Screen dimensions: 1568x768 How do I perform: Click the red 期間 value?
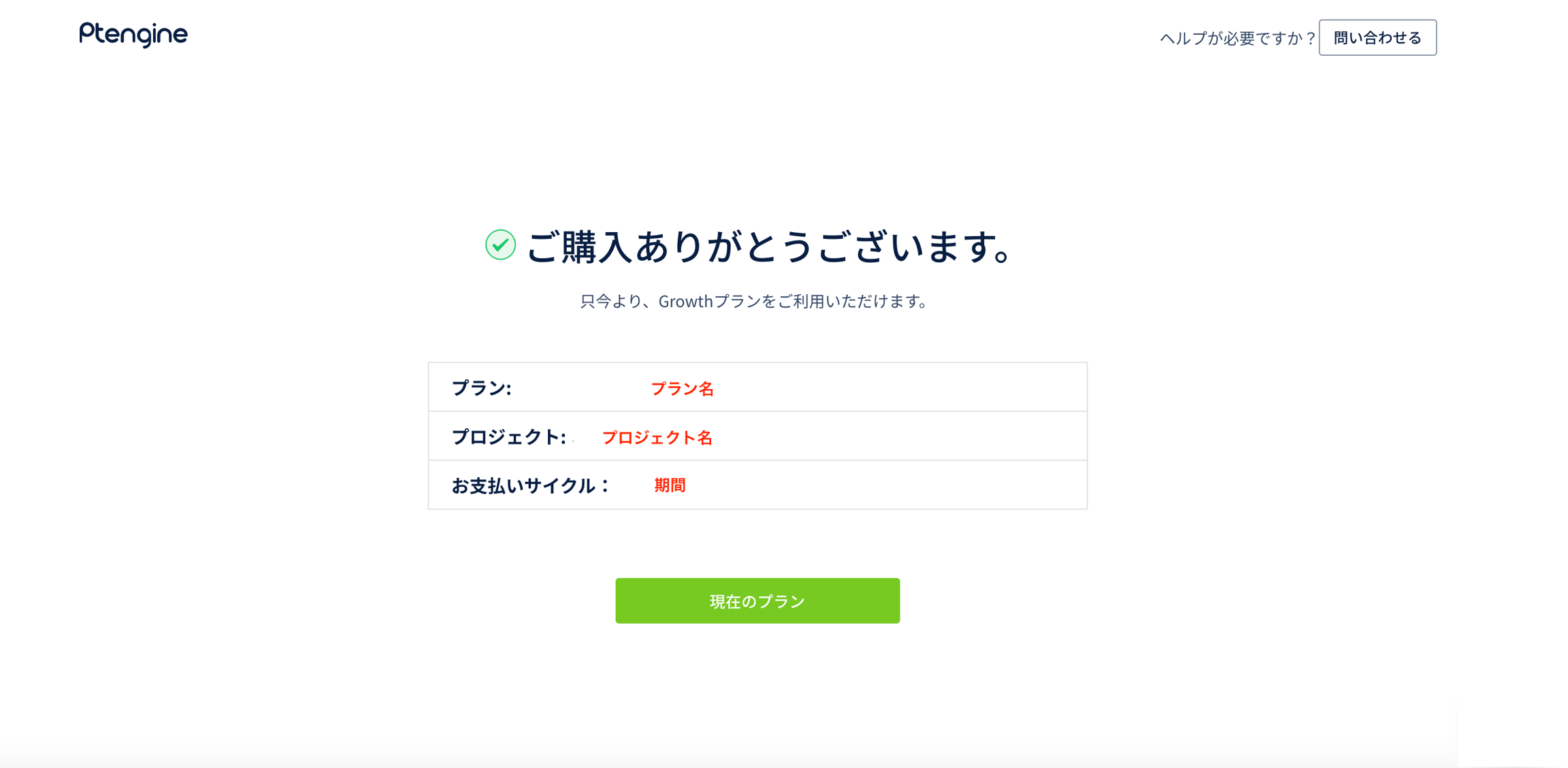point(670,485)
